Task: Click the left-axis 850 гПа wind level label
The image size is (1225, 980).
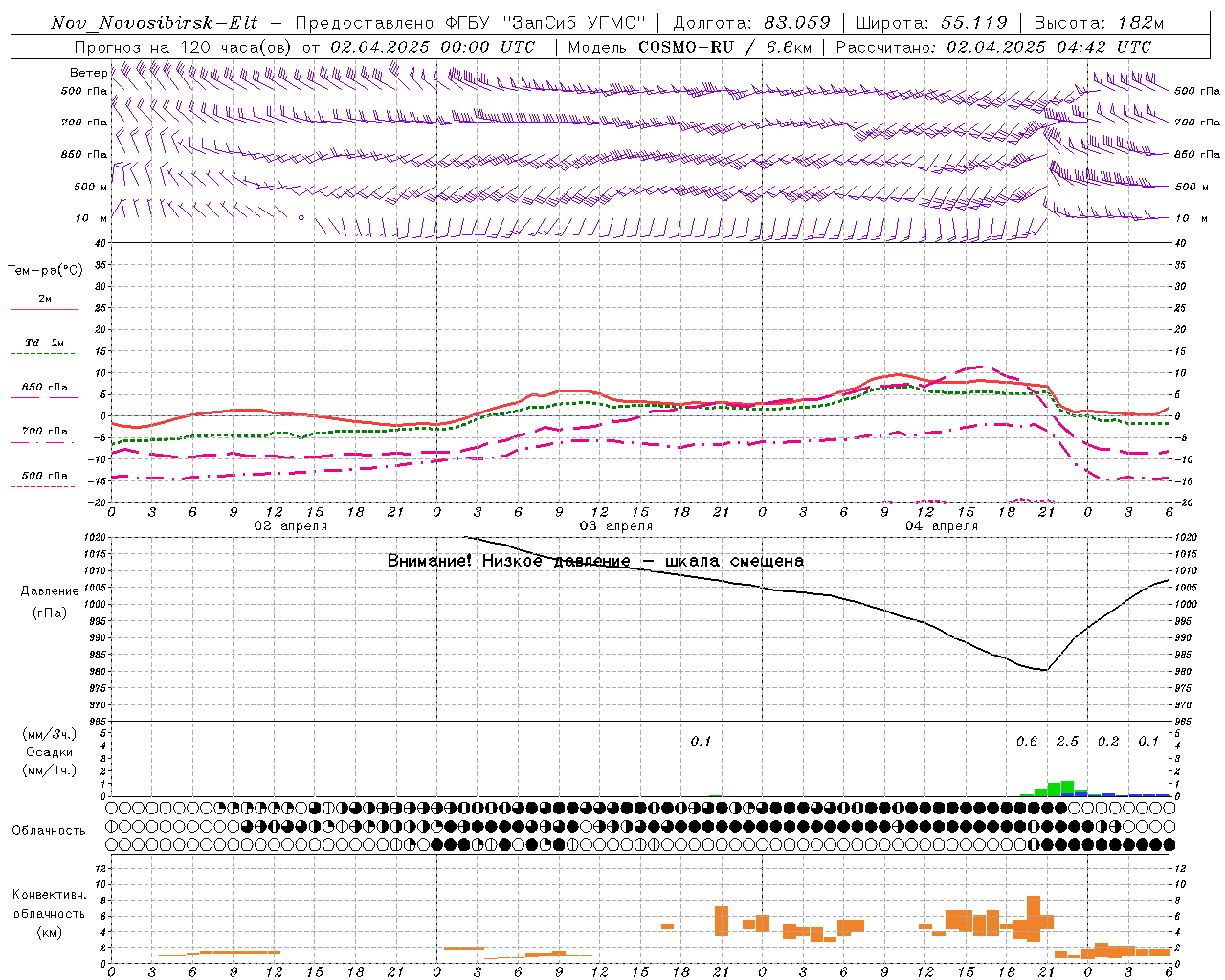Action: (84, 154)
